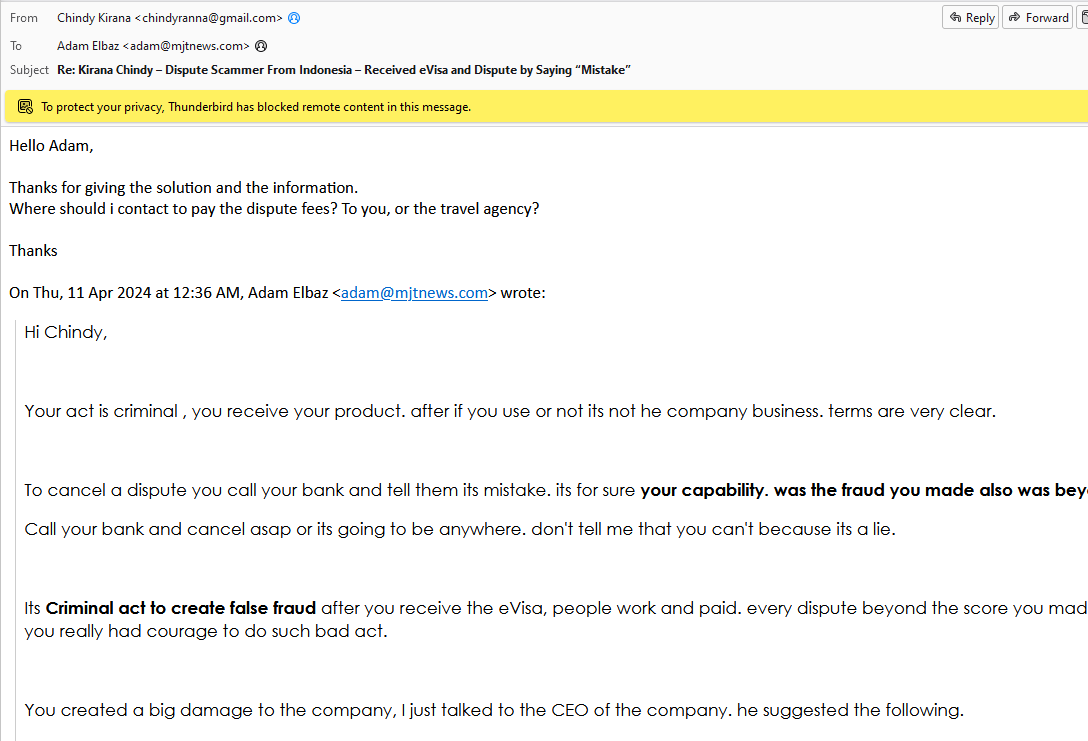Click the bold "Criminal act to create false fraud" text
This screenshot has height=741, width=1088.
tap(181, 608)
